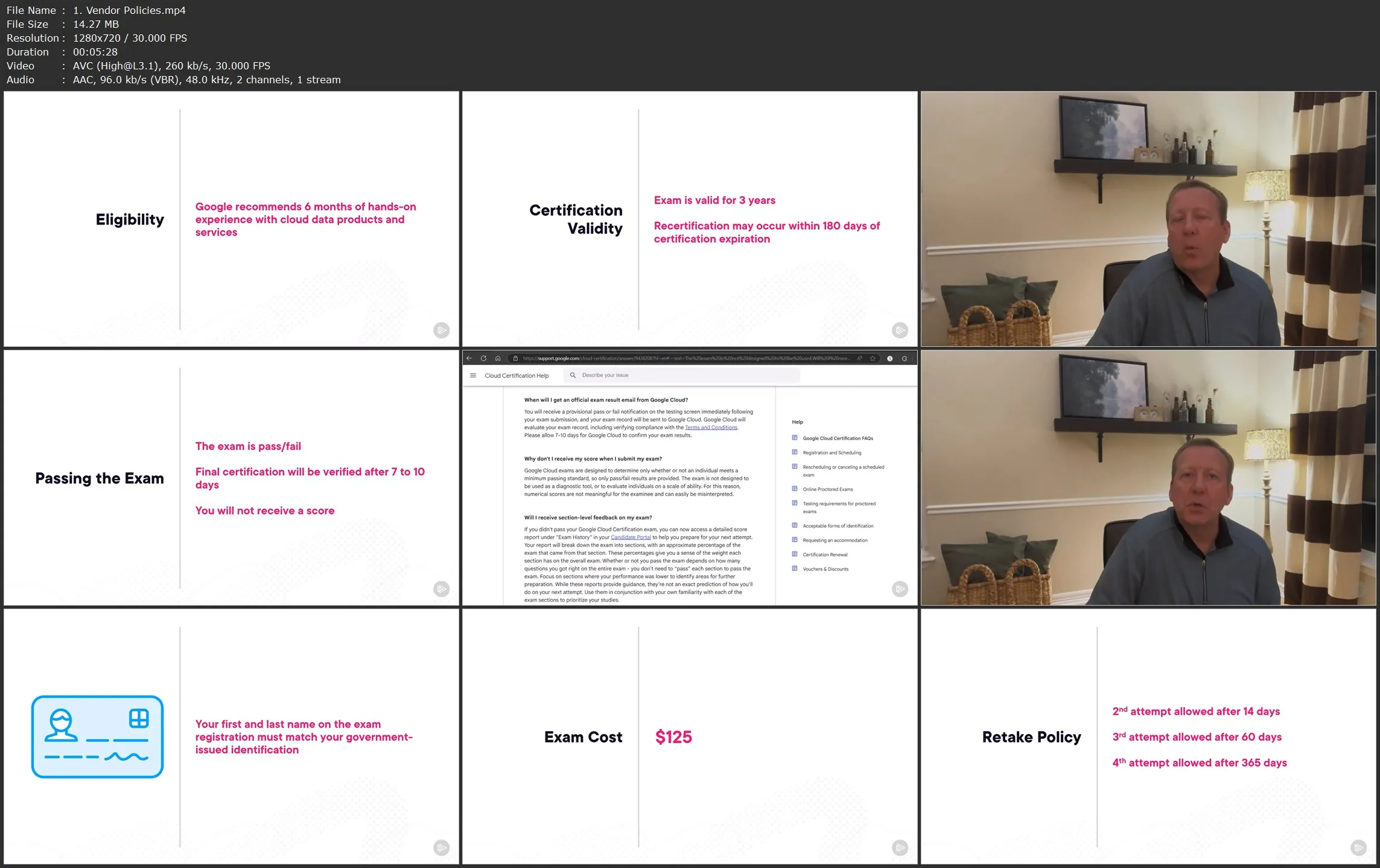The image size is (1380, 868).
Task: Click the browser reload icon
Action: click(483, 358)
